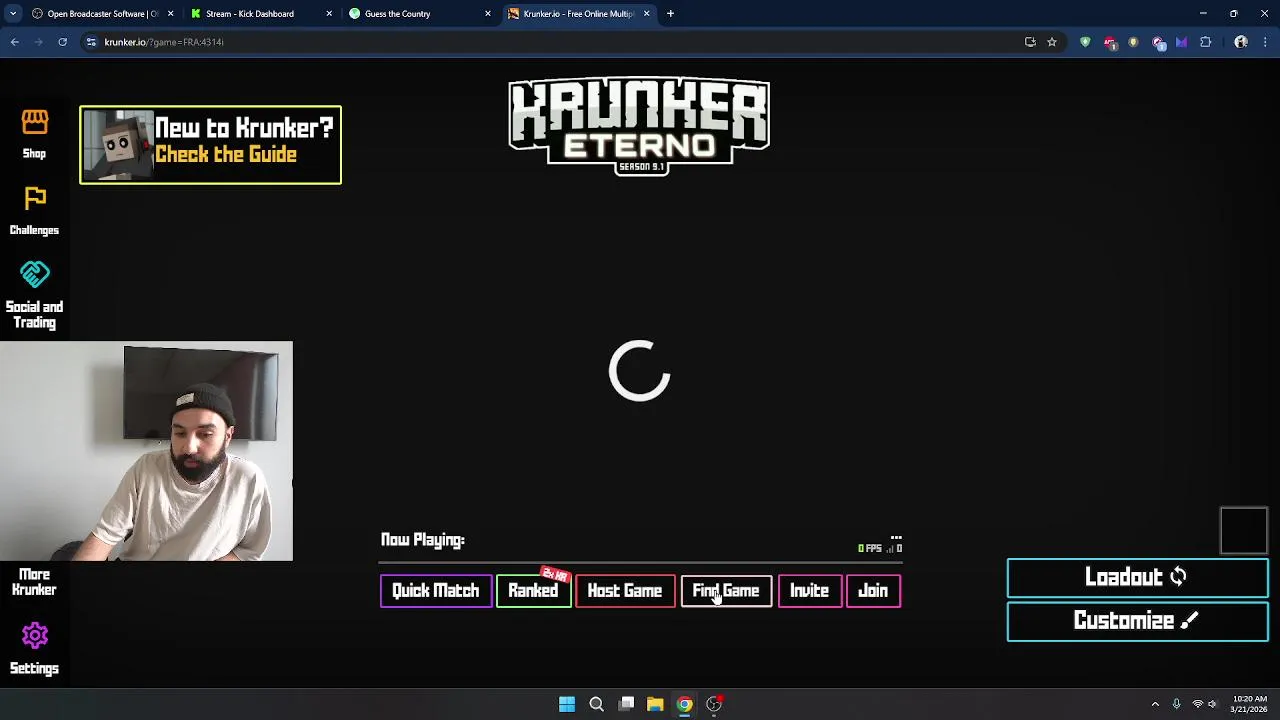
Task: Go back in browser history
Action: click(x=15, y=42)
